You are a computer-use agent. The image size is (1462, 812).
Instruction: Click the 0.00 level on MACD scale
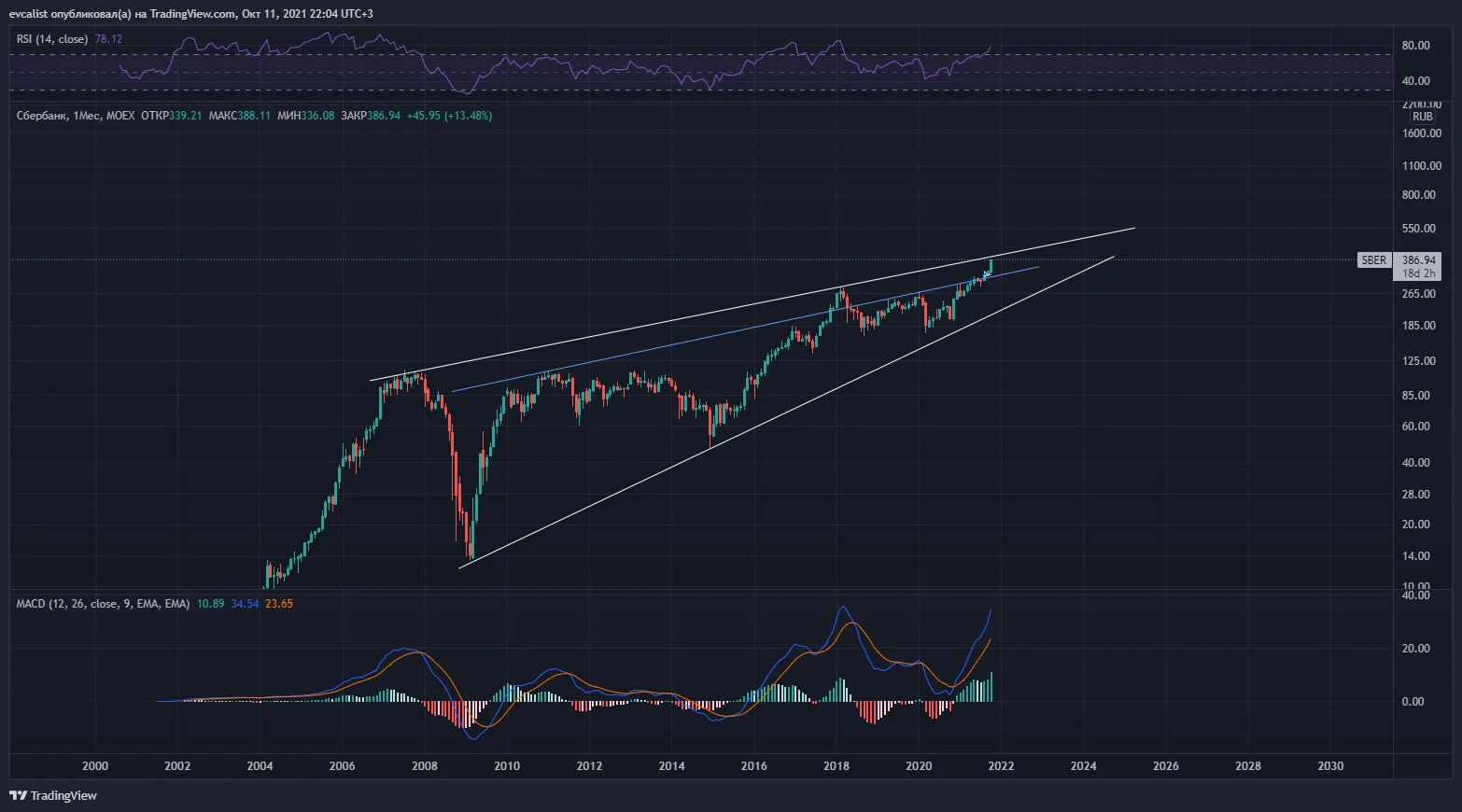(1413, 702)
